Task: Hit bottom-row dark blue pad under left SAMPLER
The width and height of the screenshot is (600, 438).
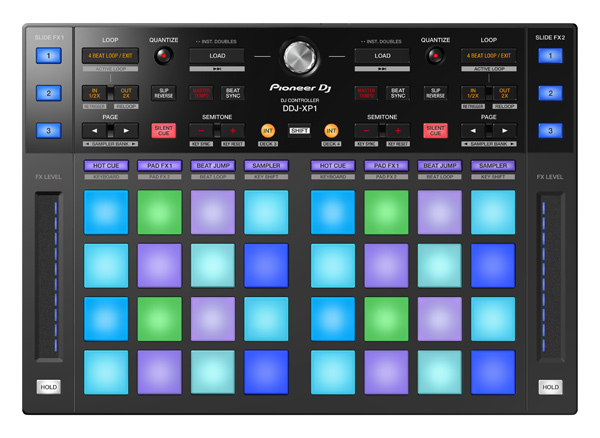Action: 266,372
